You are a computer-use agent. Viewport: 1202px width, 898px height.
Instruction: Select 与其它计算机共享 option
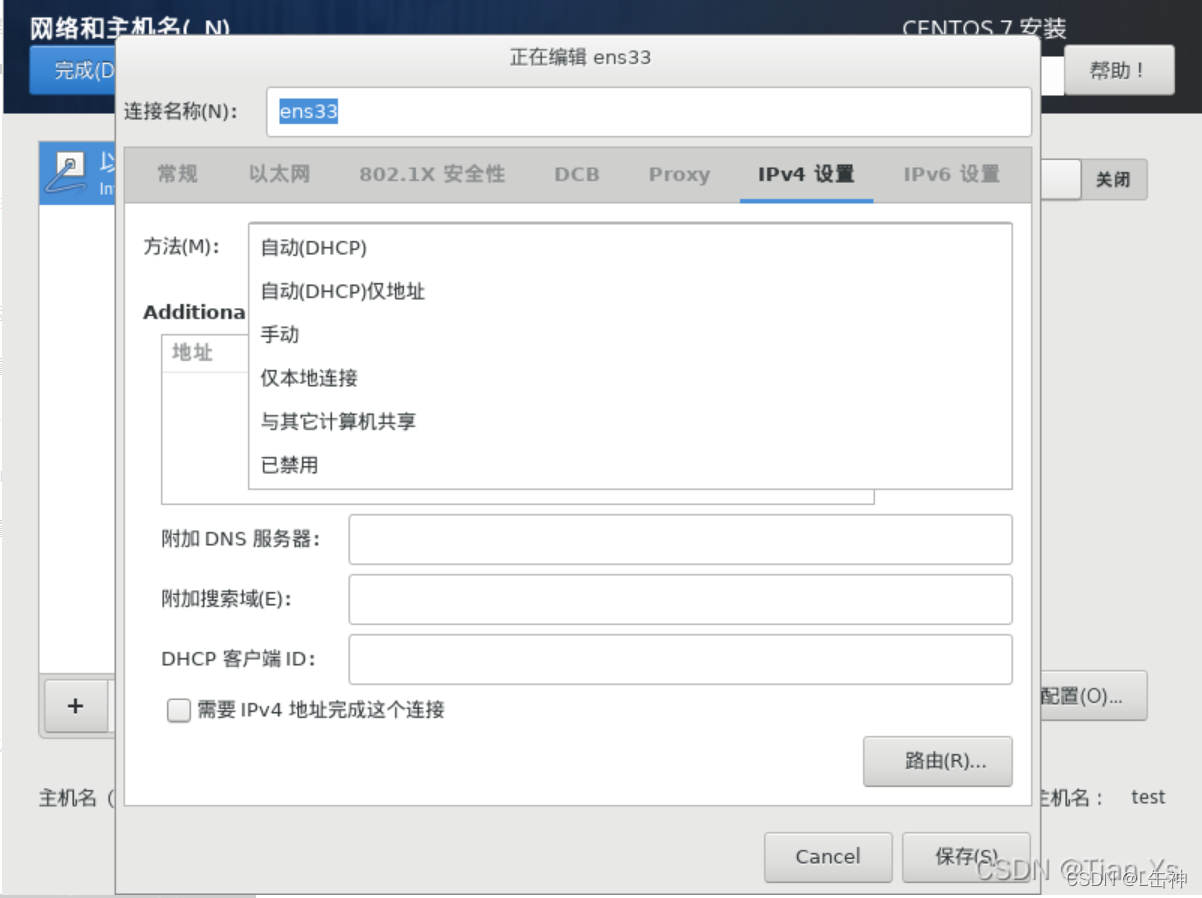[x=630, y=422]
